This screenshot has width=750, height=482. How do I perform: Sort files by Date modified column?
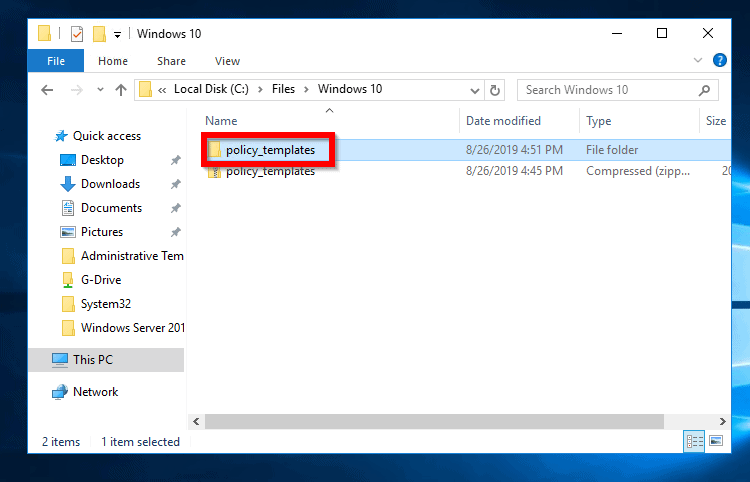(x=503, y=121)
